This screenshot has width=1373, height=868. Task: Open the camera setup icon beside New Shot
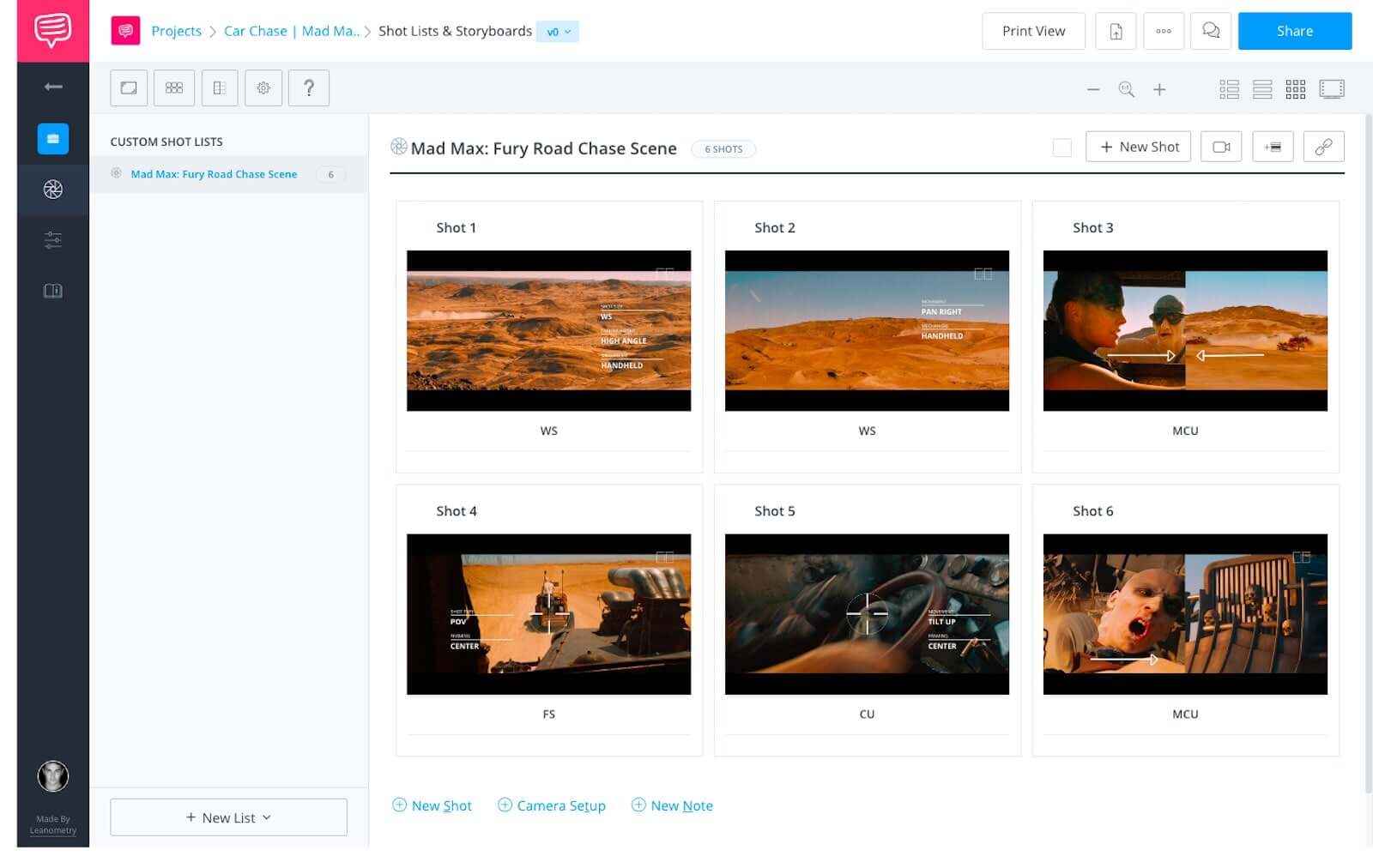(1220, 146)
